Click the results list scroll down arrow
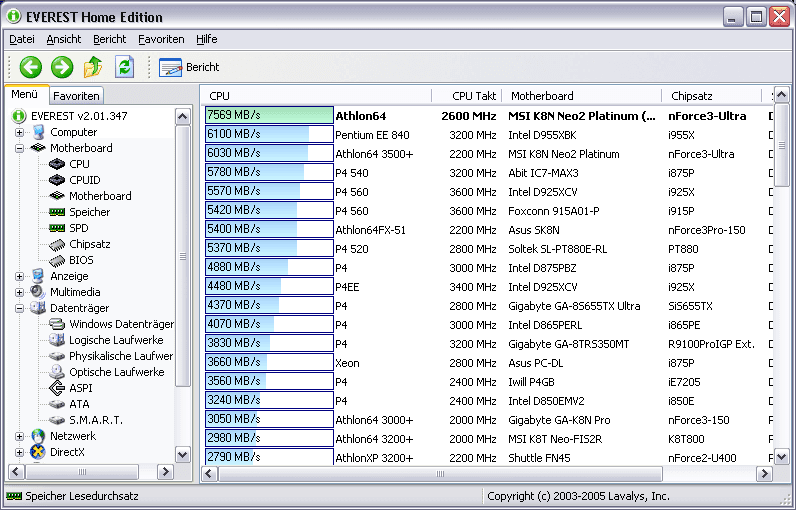The height and width of the screenshot is (510, 796). 781,456
